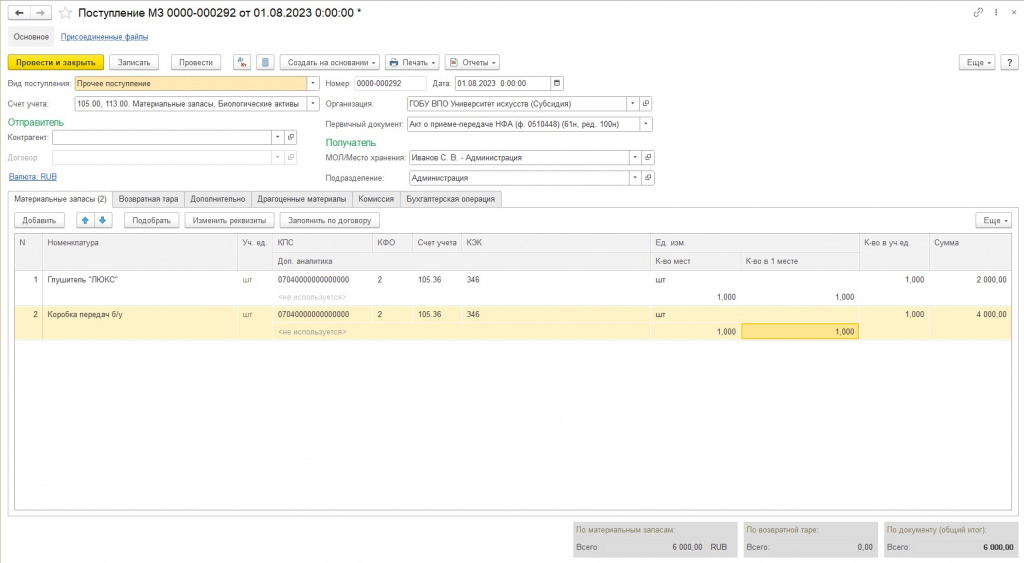
Task: Switch to Бухгалтерская операция tab
Action: [451, 199]
